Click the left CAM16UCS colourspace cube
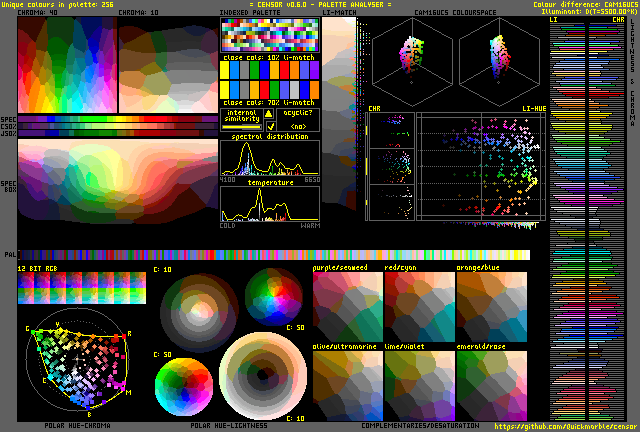Screen dimensions: 640x432 pos(412,61)
